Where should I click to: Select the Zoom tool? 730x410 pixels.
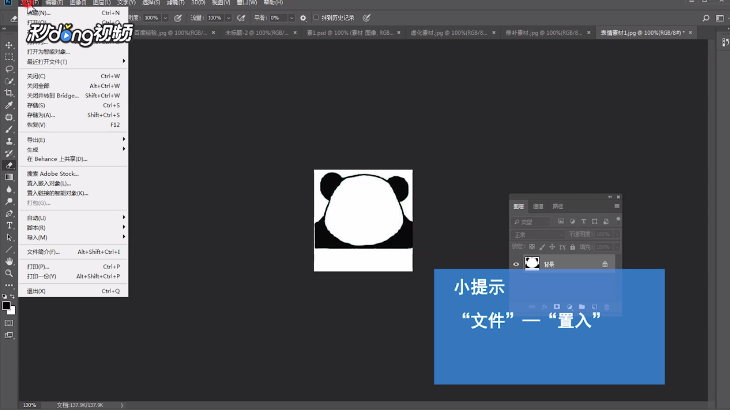9,273
